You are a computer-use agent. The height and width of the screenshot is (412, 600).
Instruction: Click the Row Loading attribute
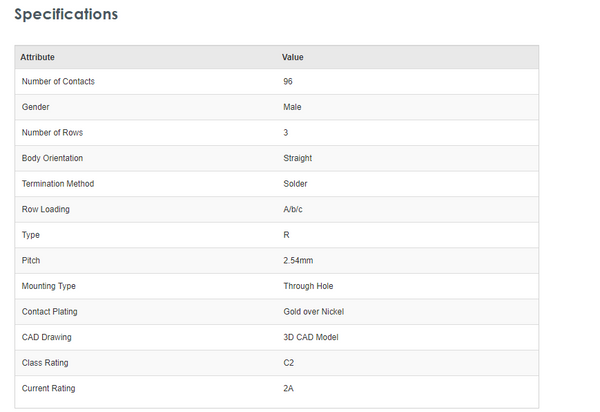click(46, 209)
